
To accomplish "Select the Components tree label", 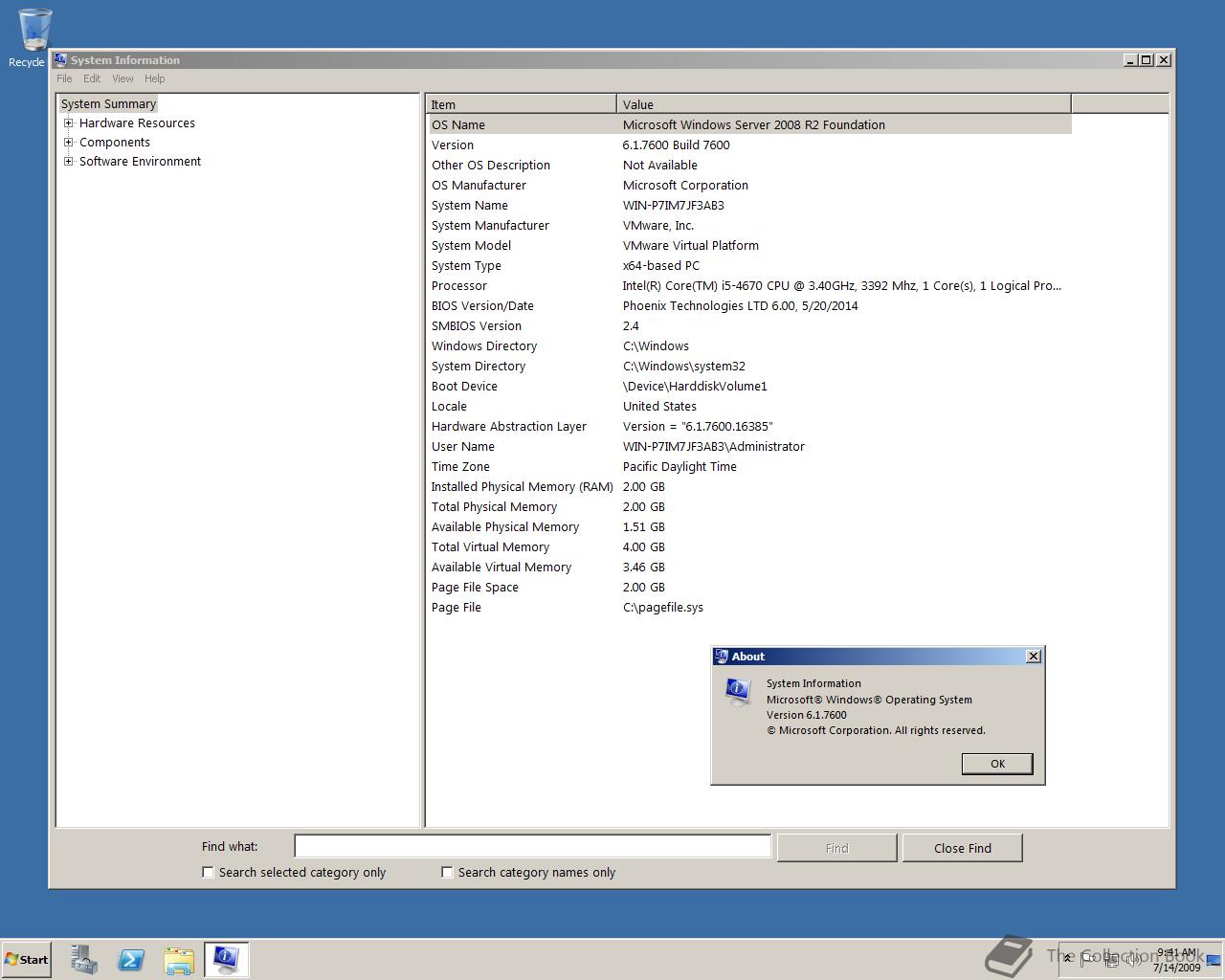I will (115, 142).
